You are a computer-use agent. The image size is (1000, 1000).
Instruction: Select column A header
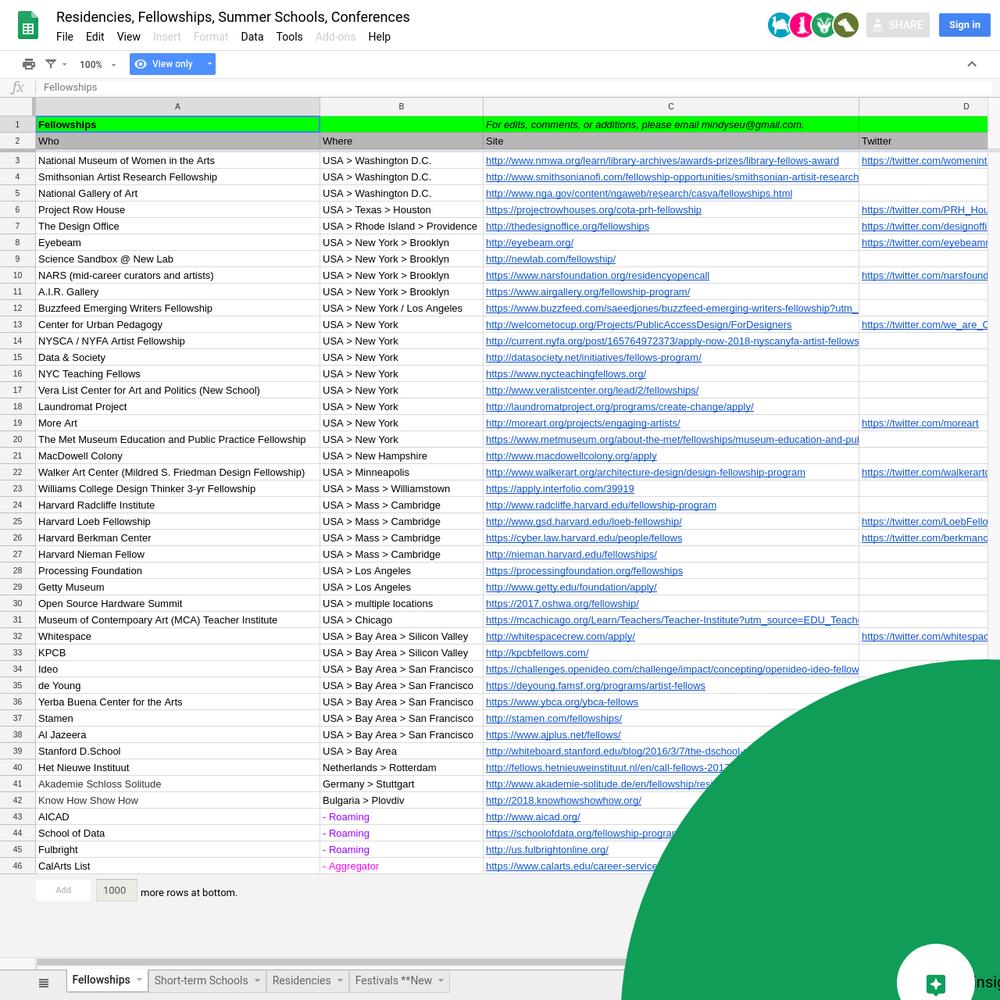click(x=178, y=106)
